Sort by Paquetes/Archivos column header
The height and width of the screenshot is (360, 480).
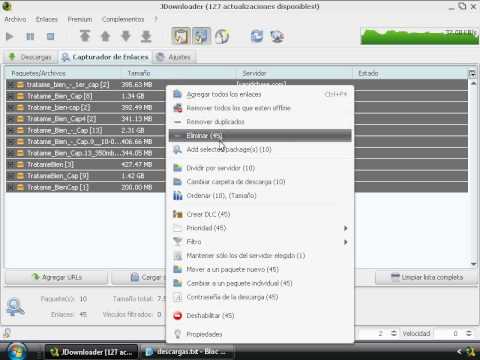[x=63, y=73]
